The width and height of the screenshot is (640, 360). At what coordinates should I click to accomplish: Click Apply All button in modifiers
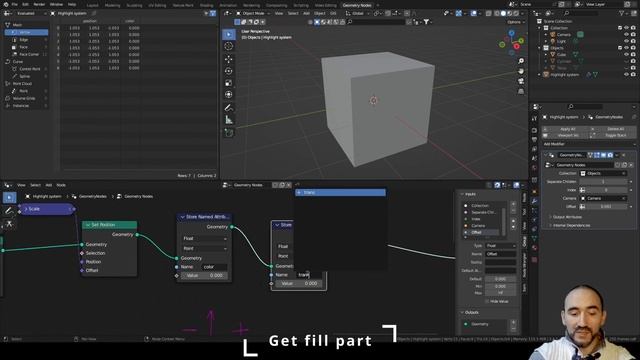point(565,129)
